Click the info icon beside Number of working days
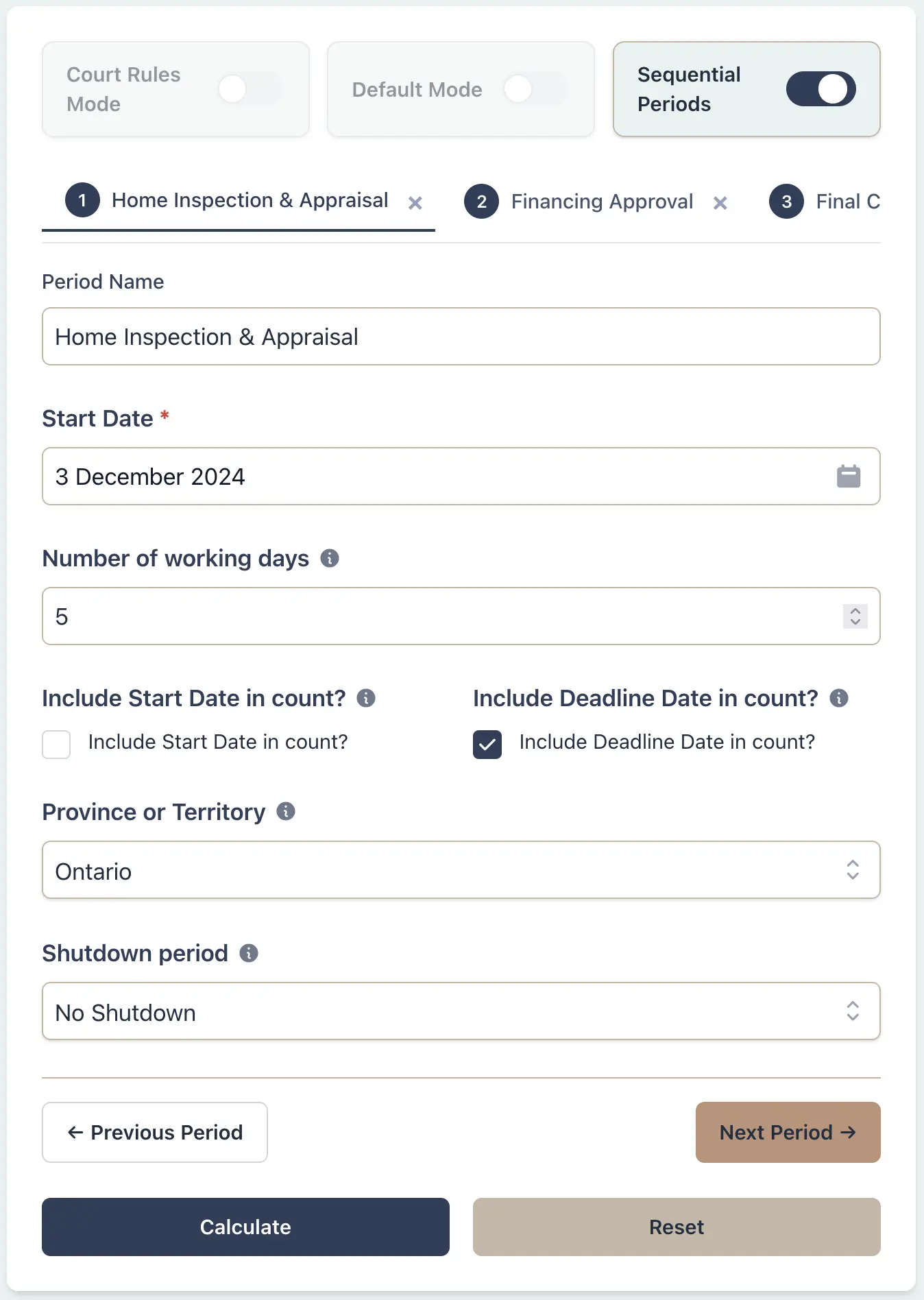Screen dimensions: 924x1300 (x=331, y=558)
